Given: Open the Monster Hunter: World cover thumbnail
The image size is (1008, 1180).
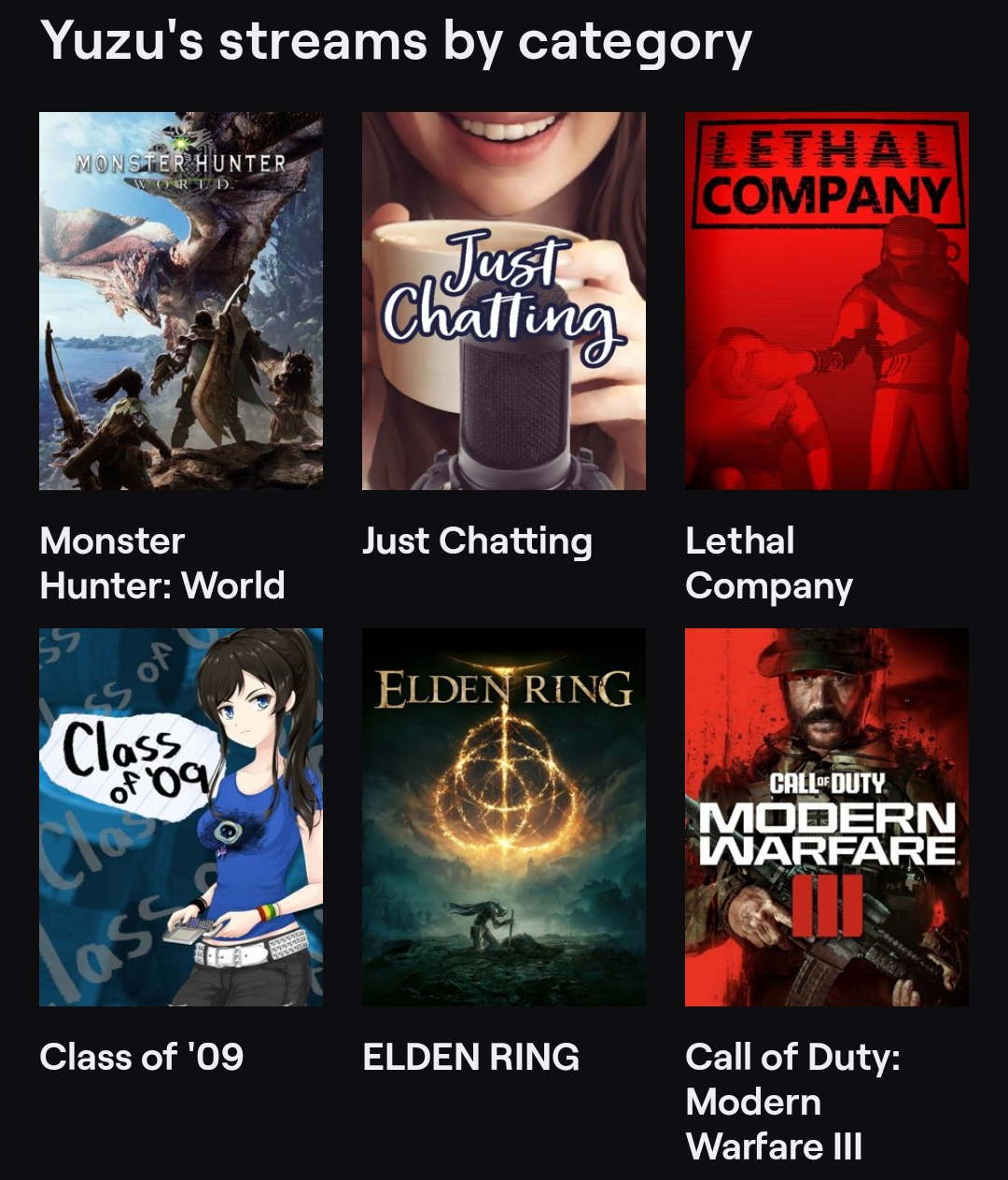Looking at the screenshot, I should click(181, 301).
